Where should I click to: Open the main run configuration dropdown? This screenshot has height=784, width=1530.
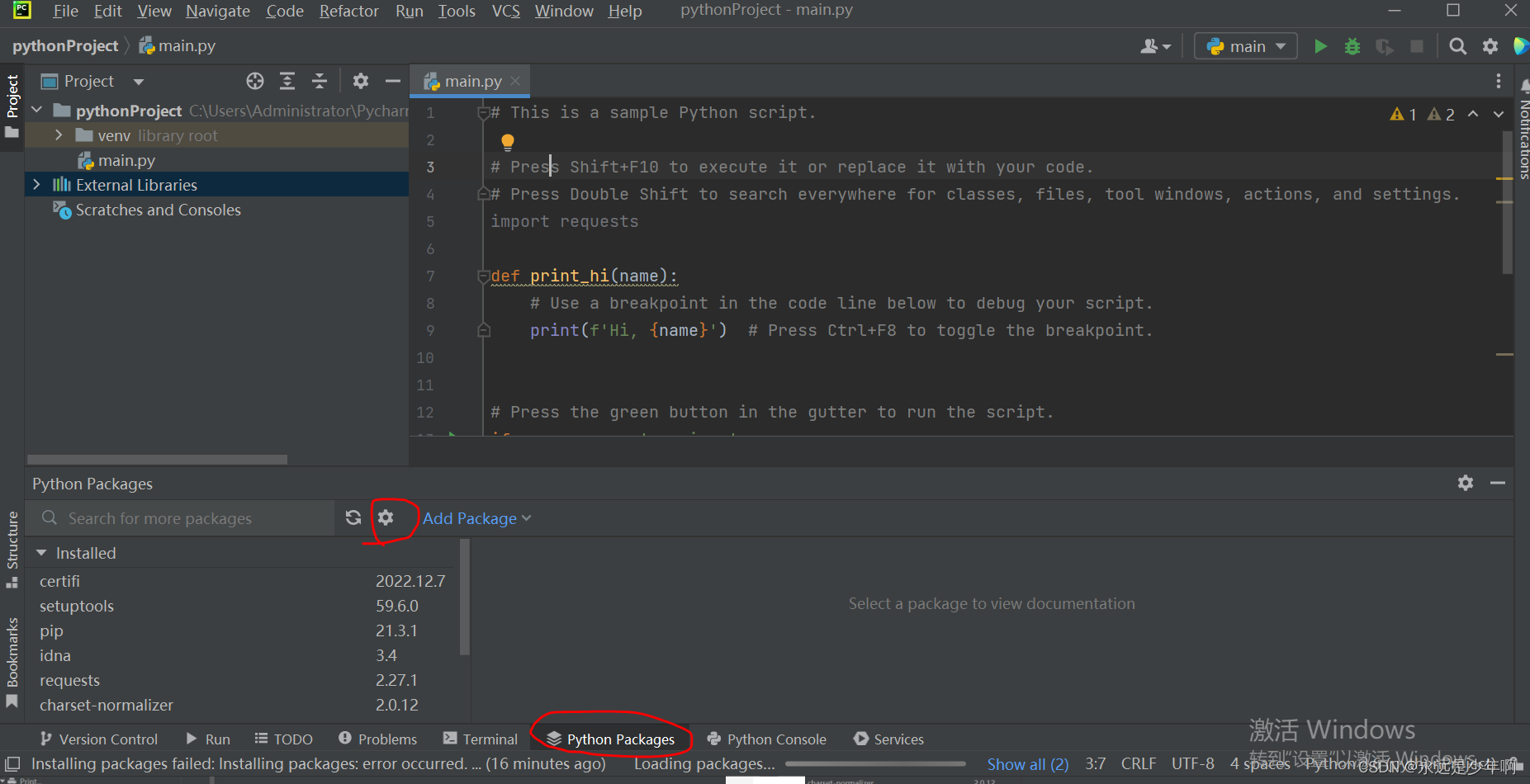tap(1246, 46)
